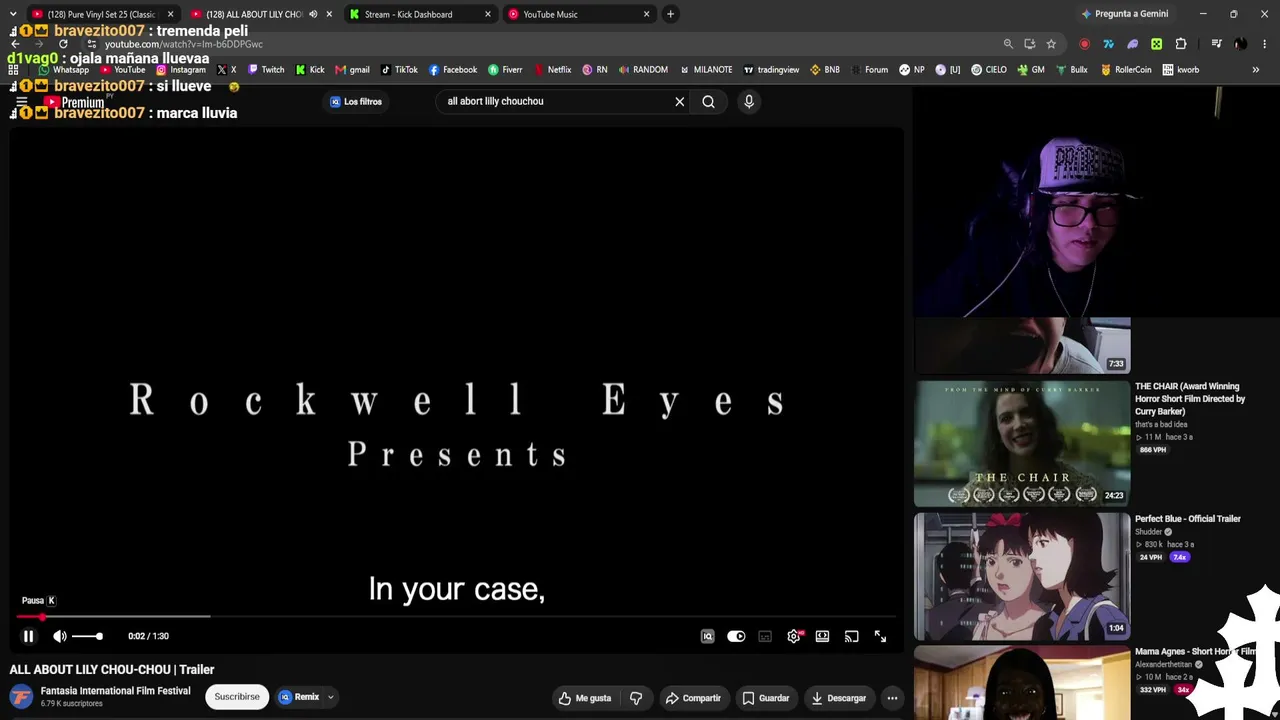Click the IQ extension icon in player controls

click(707, 636)
